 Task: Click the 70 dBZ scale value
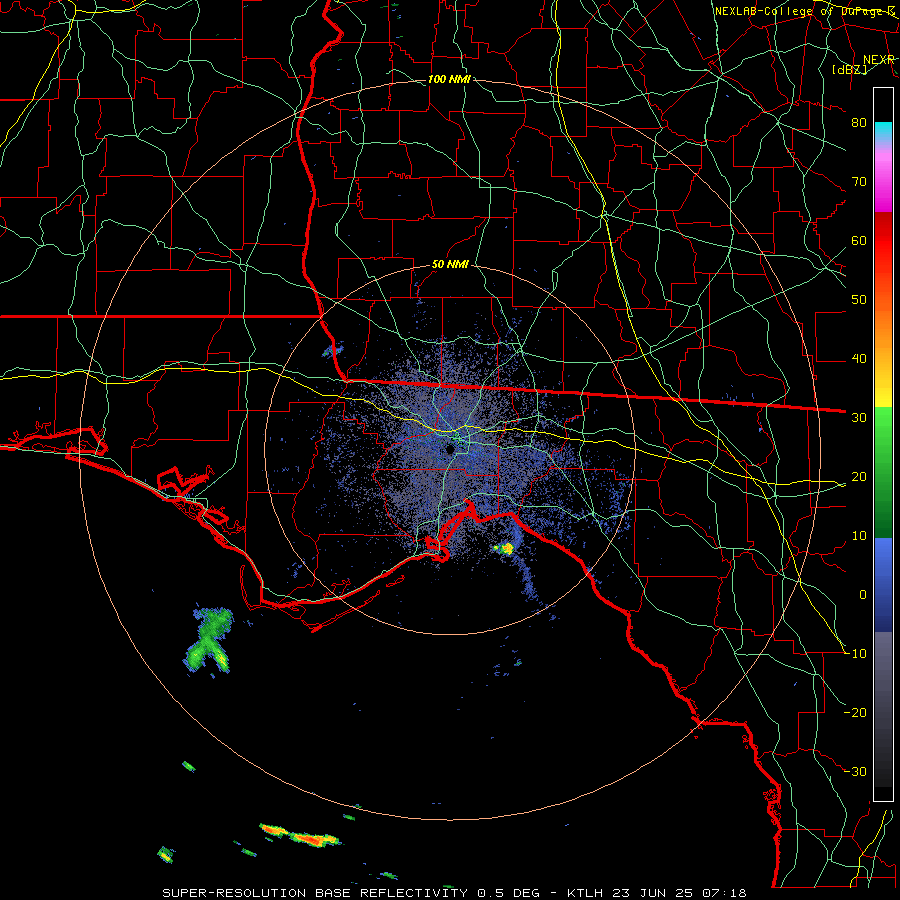pyautogui.click(x=859, y=182)
